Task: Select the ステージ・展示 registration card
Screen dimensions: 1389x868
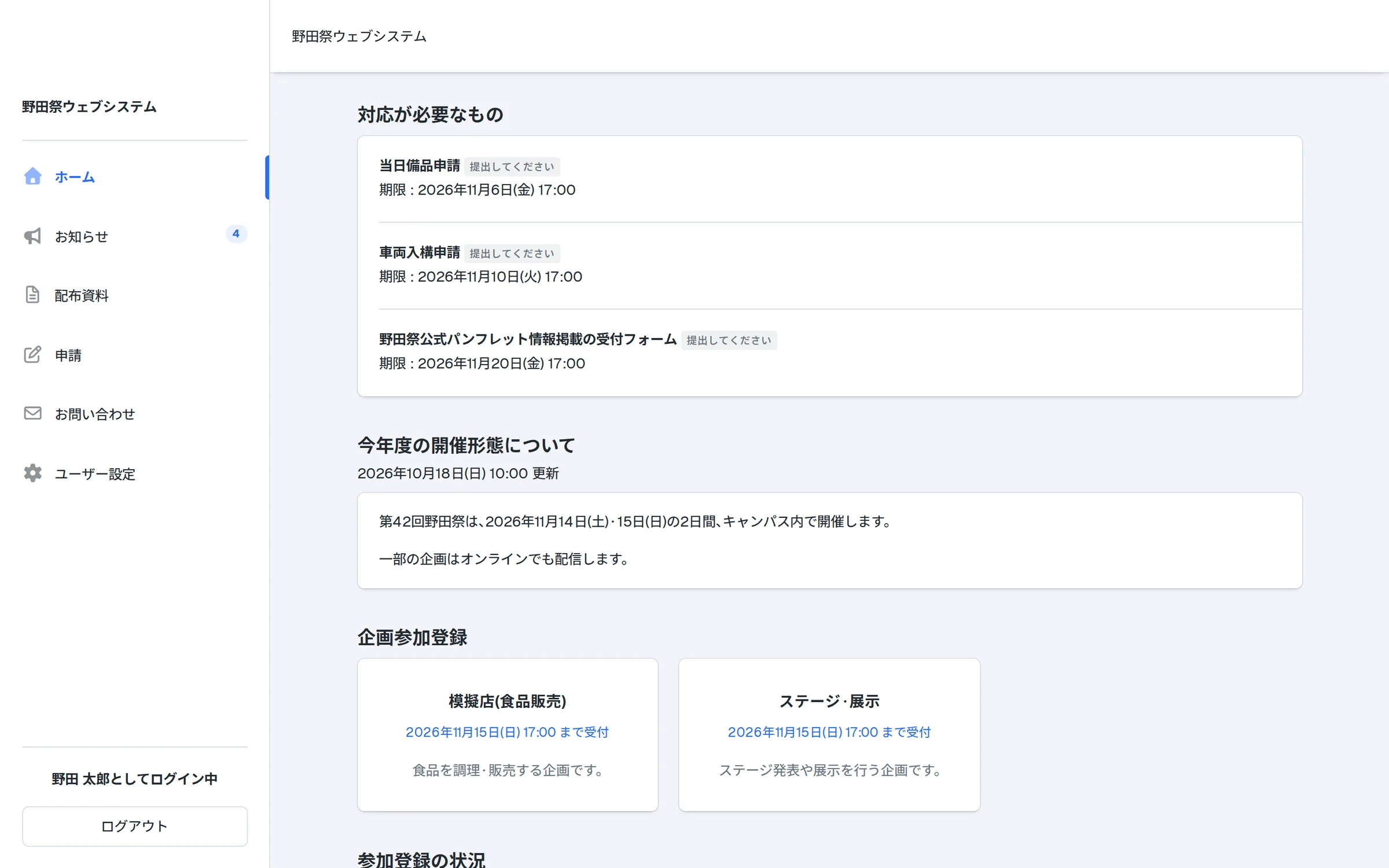Action: (x=829, y=735)
